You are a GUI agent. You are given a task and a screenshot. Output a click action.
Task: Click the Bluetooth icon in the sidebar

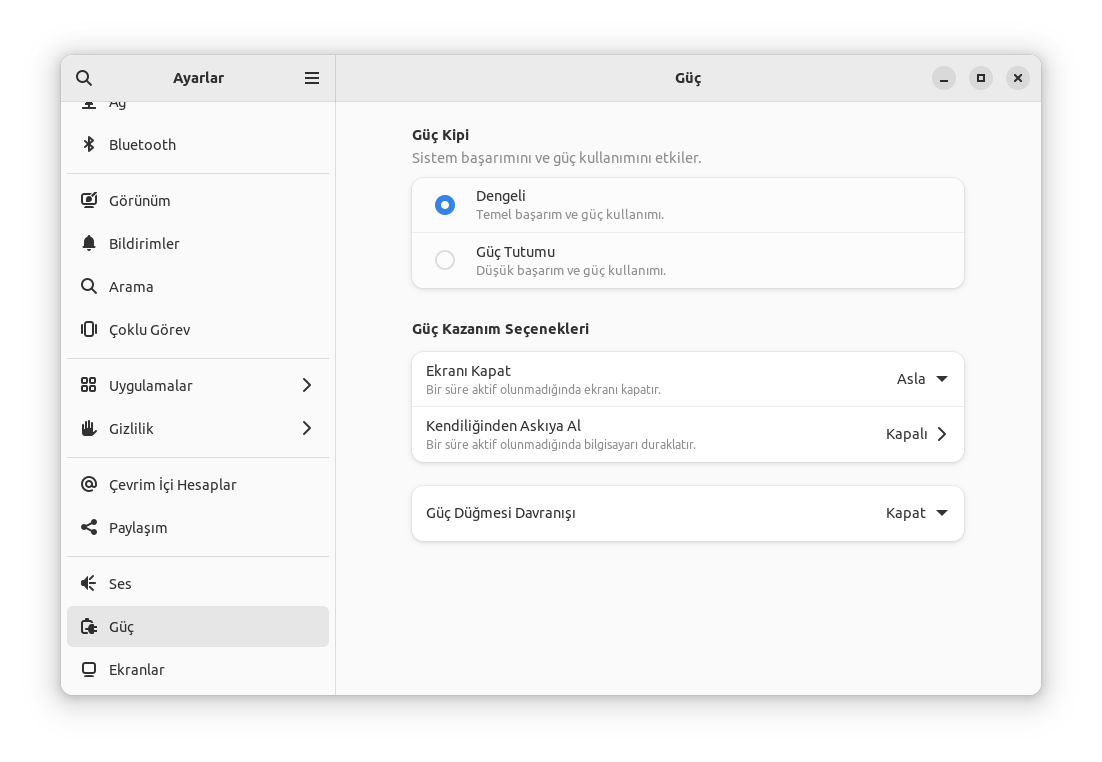coord(89,144)
